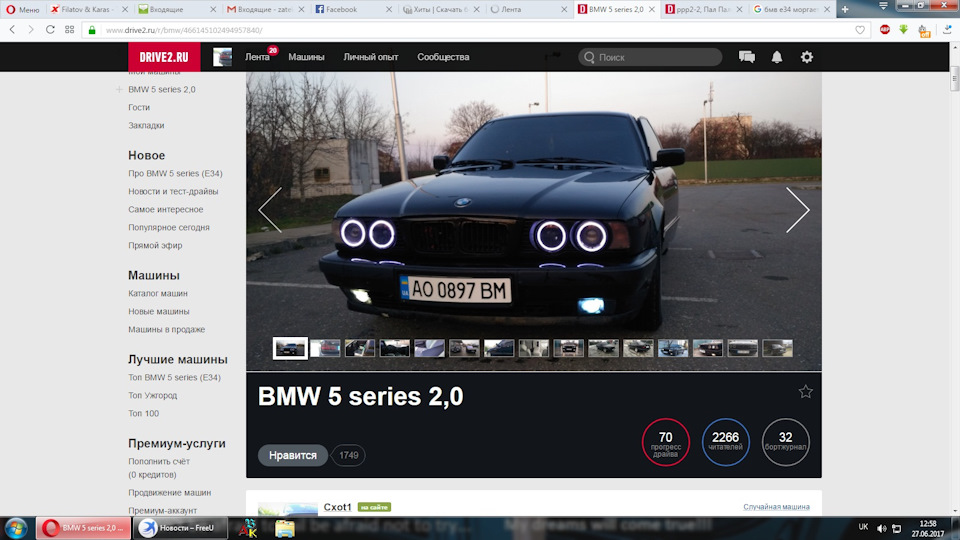Change UK keyboard language indicator
Screen dimensions: 960x540
863,527
